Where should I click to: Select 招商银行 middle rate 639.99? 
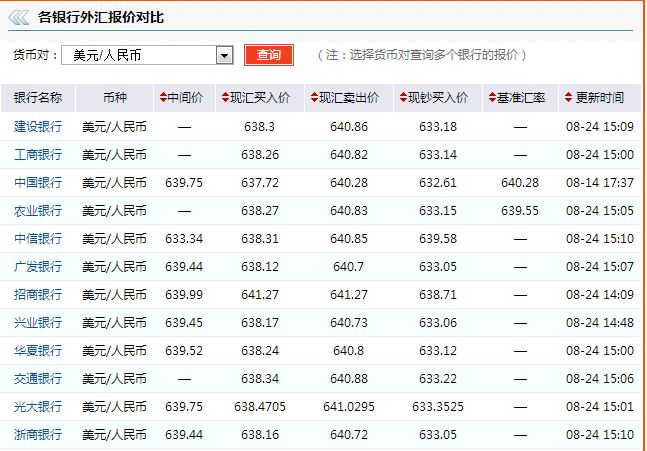pyautogui.click(x=184, y=295)
